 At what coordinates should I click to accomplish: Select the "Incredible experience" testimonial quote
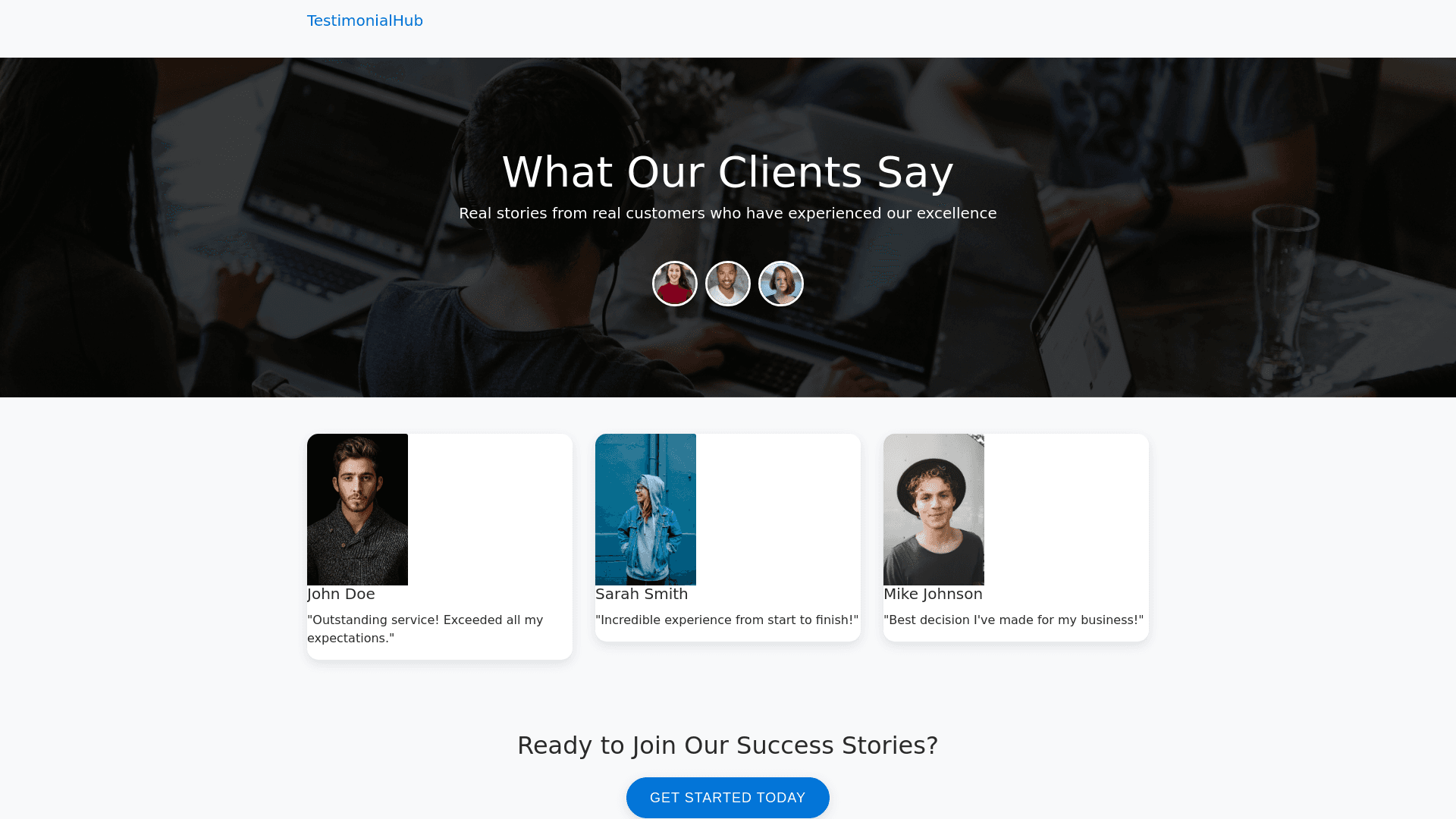[x=726, y=620]
